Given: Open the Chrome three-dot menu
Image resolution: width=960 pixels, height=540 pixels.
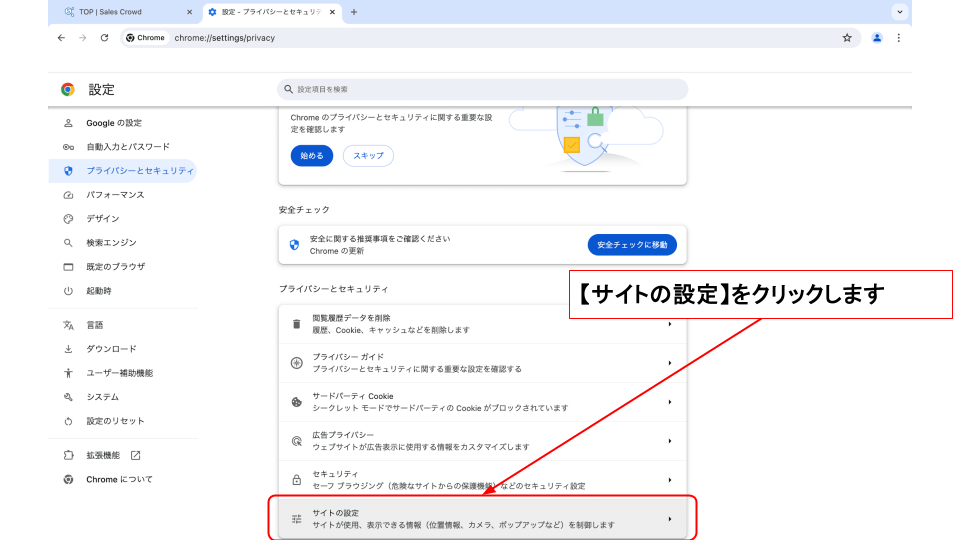Looking at the screenshot, I should 899,38.
